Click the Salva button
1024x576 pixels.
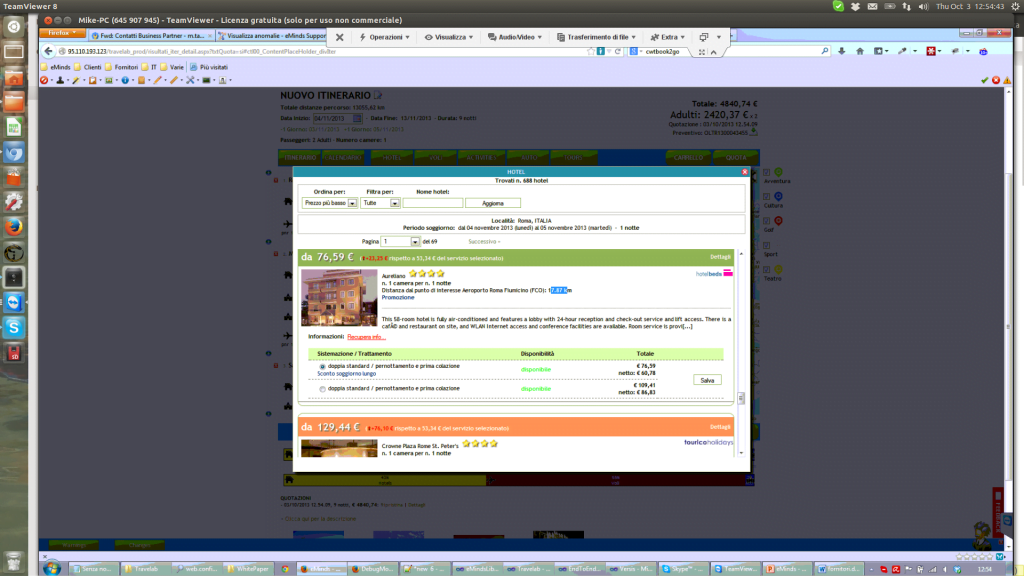click(707, 380)
